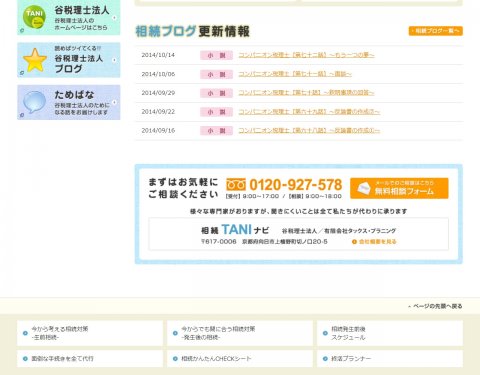Screen dimensions: 480x375
Task: Open the 相続ブログ一覧 orange button
Action: click(x=436, y=31)
